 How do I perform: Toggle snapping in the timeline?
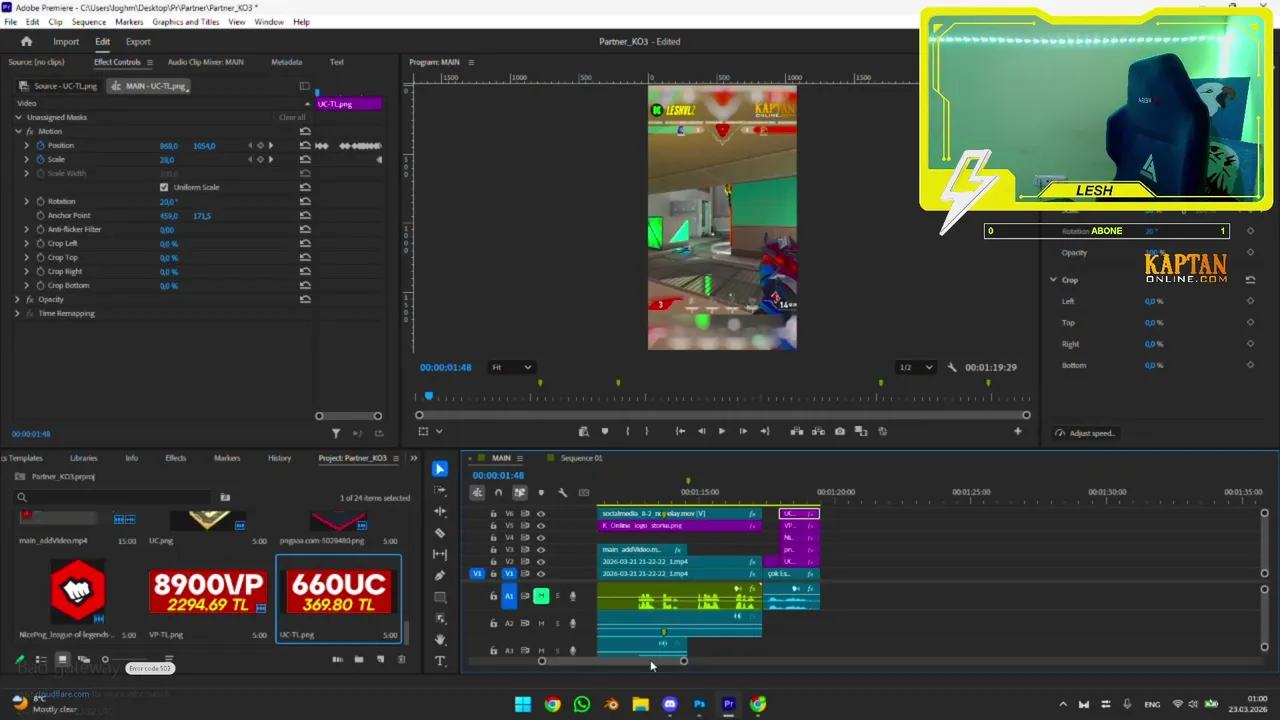(498, 492)
